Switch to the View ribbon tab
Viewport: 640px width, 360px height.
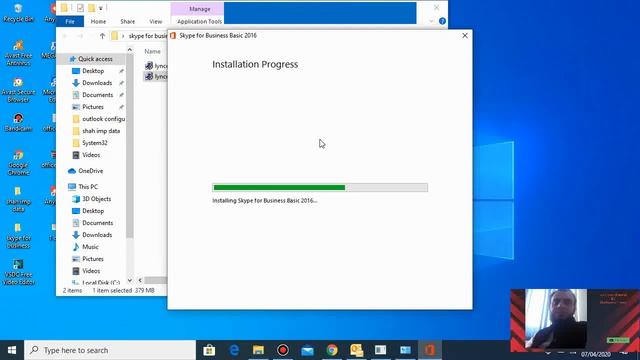pos(156,21)
